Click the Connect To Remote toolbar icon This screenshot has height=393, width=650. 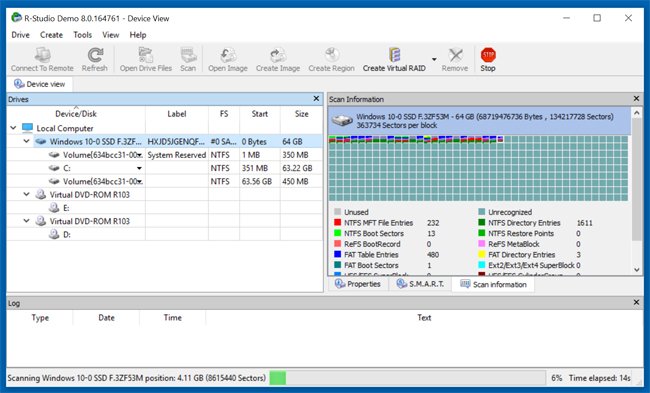click(42, 59)
